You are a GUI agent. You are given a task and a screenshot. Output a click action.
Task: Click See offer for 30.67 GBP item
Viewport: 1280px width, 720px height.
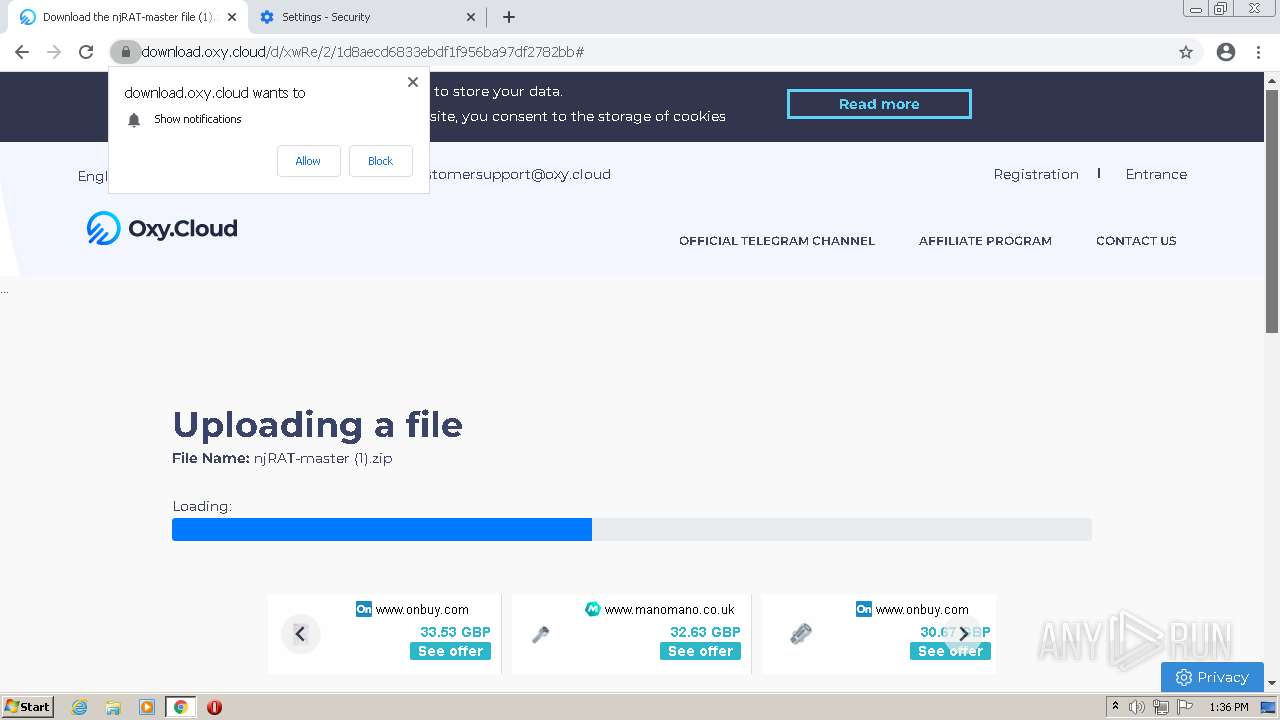[x=950, y=651]
